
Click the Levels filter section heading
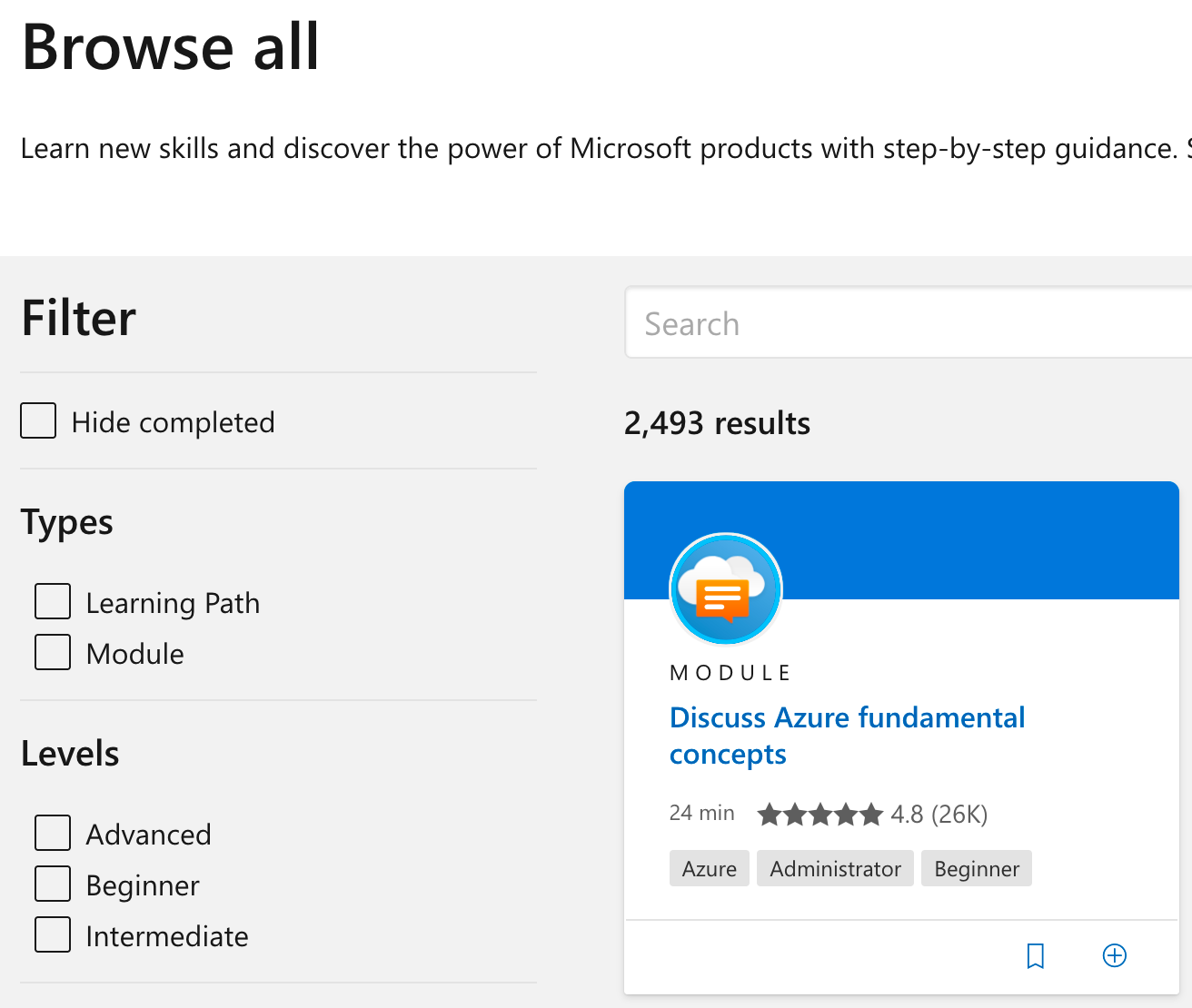(x=70, y=754)
